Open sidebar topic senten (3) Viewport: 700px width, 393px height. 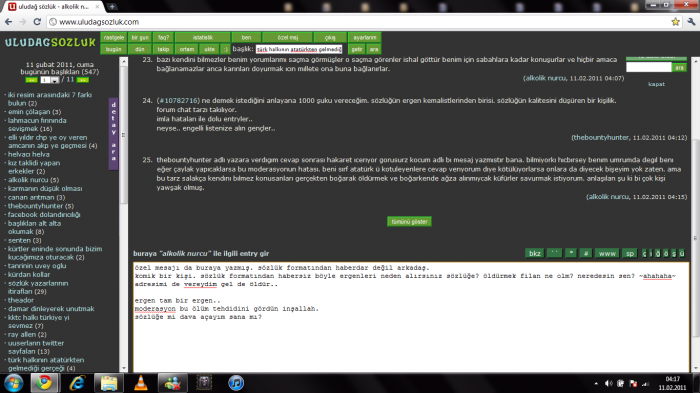[25, 240]
